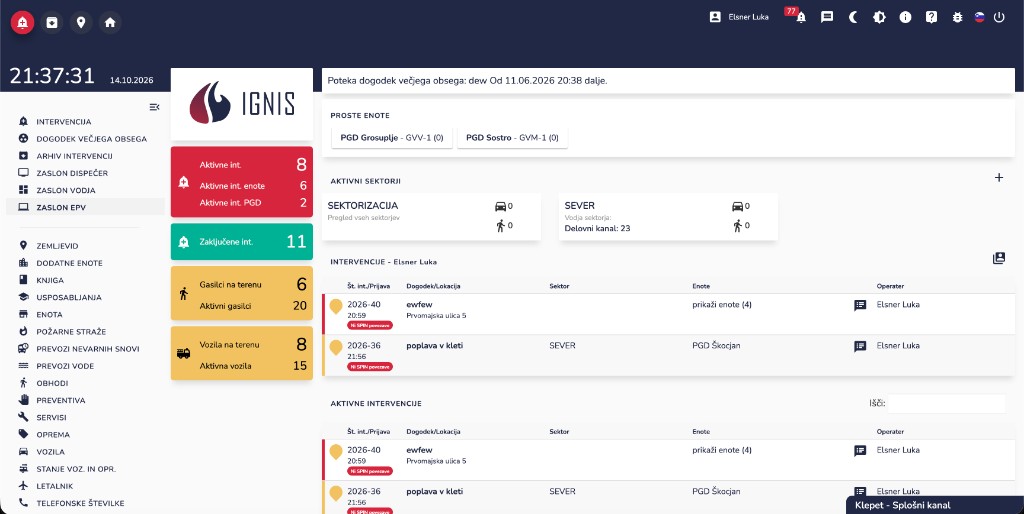Select free unit PGD Grosuplje GVV-1
The image size is (1024, 514).
click(x=392, y=138)
